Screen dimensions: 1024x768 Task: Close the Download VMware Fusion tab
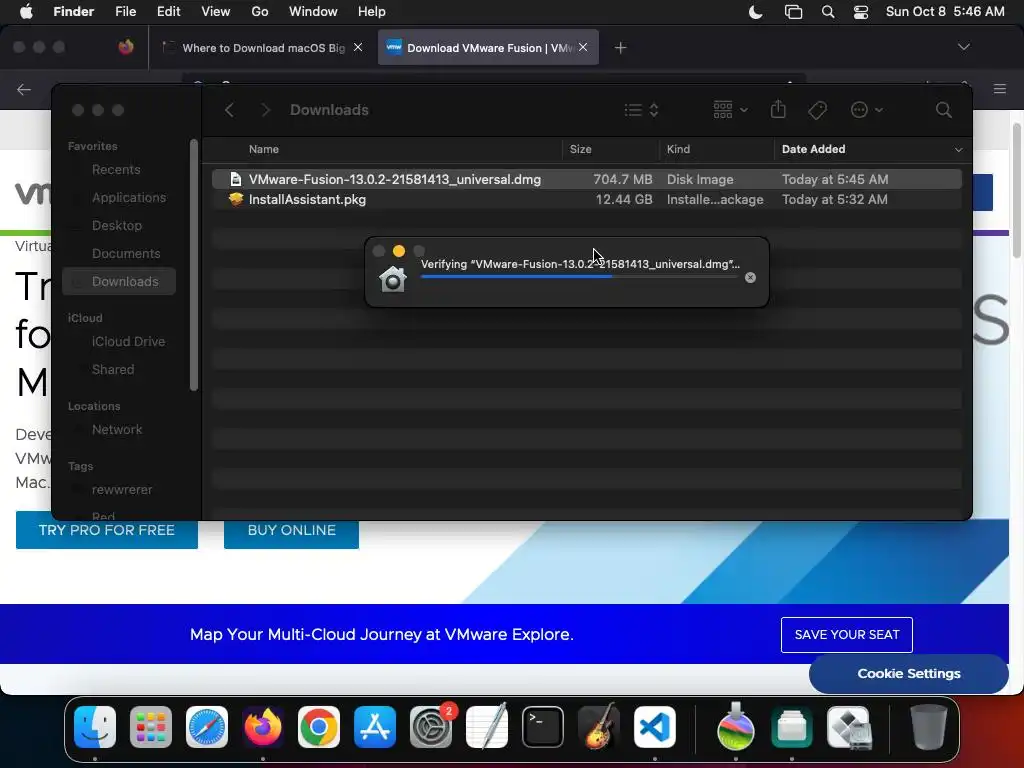pos(583,47)
